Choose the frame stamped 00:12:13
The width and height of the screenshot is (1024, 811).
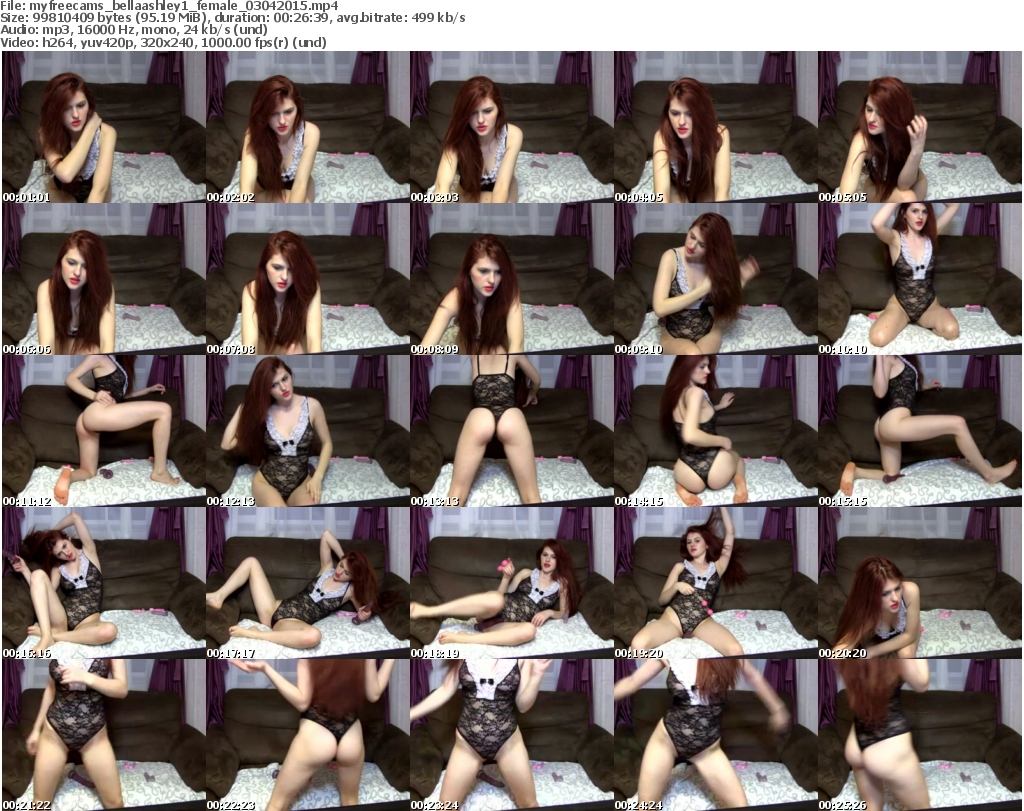(x=308, y=431)
